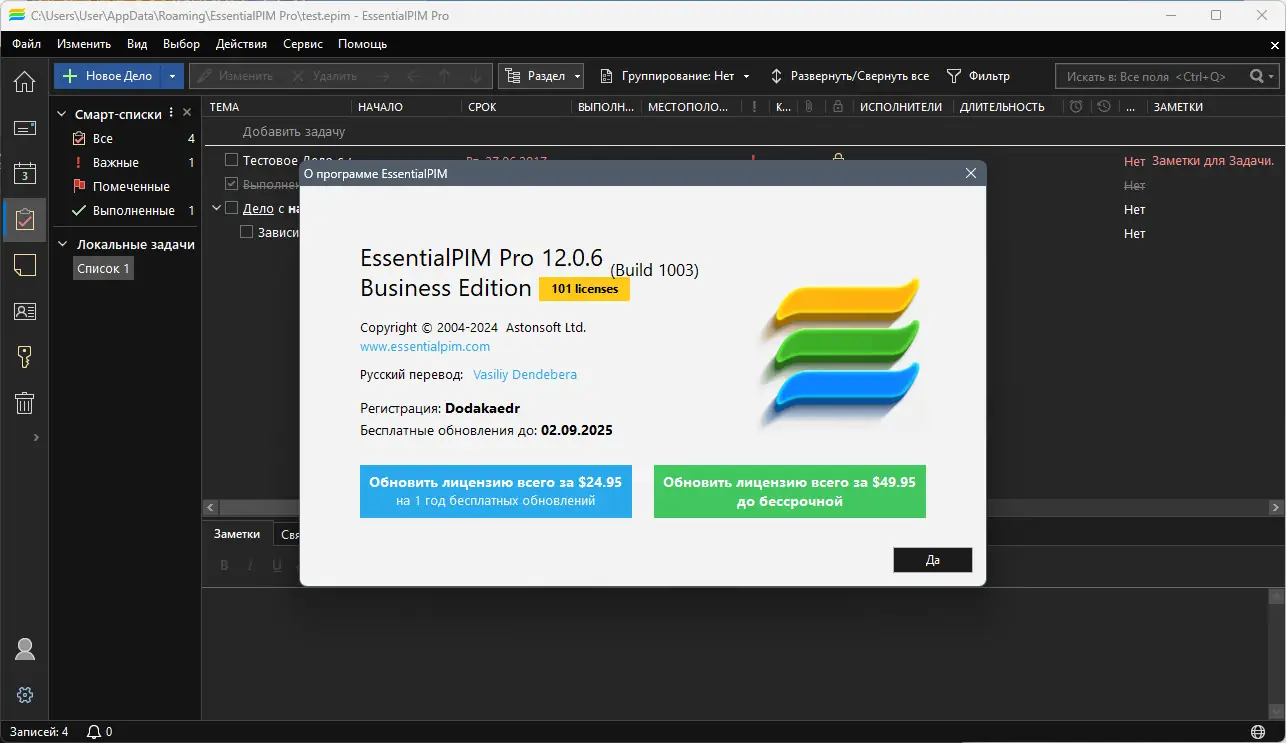This screenshot has width=1286, height=743.
Task: Expand the left sidebar with chevron
Action: (x=36, y=437)
